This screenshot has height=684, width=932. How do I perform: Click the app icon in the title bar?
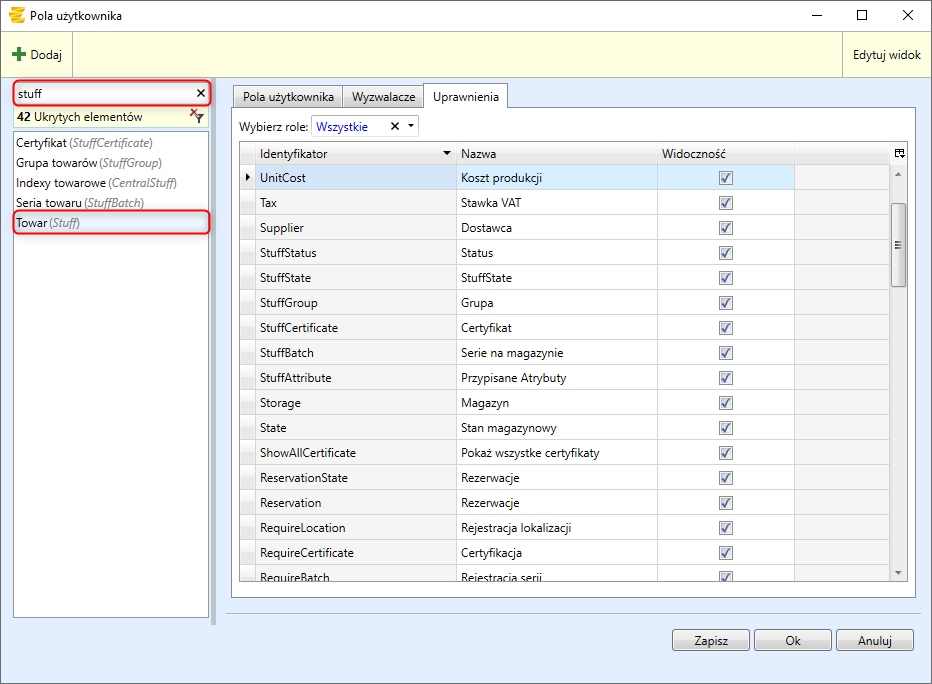coord(16,16)
